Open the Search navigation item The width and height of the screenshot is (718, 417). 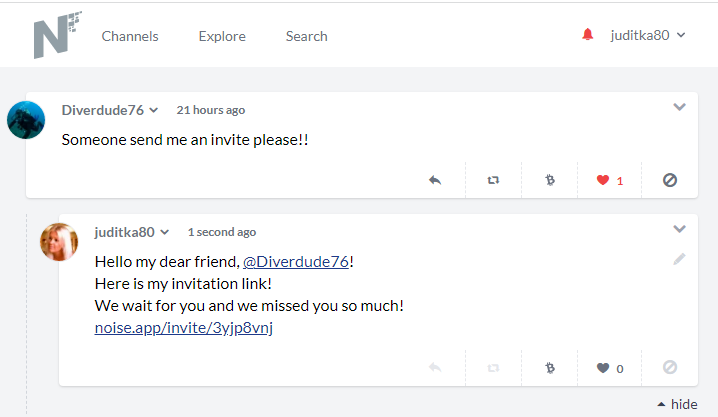click(306, 36)
